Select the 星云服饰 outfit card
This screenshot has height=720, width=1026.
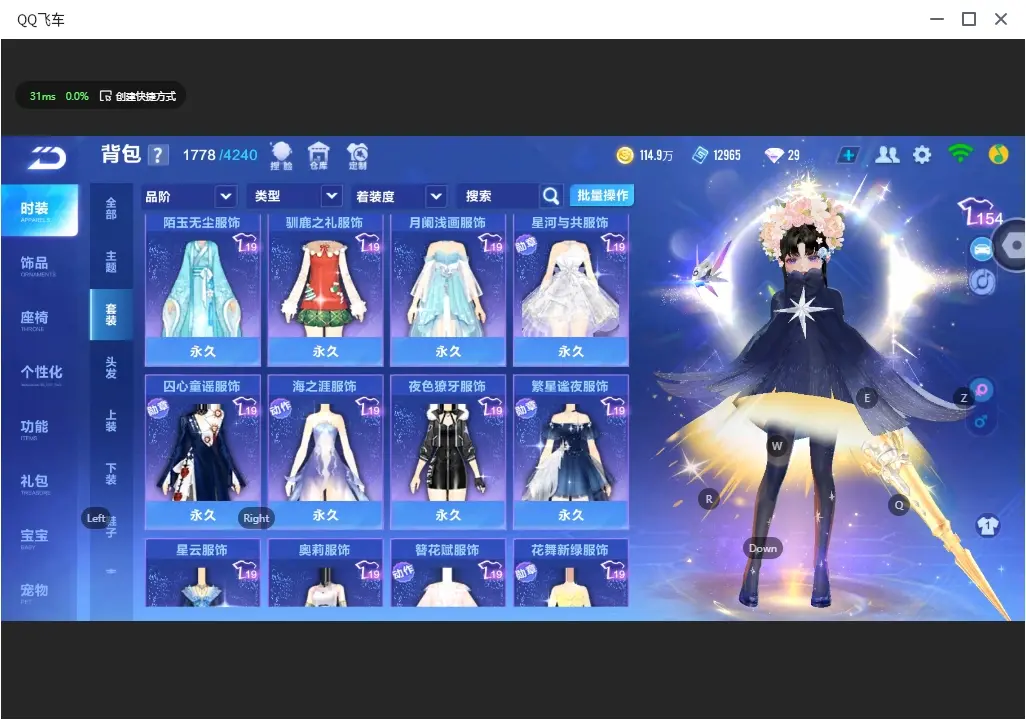click(202, 573)
